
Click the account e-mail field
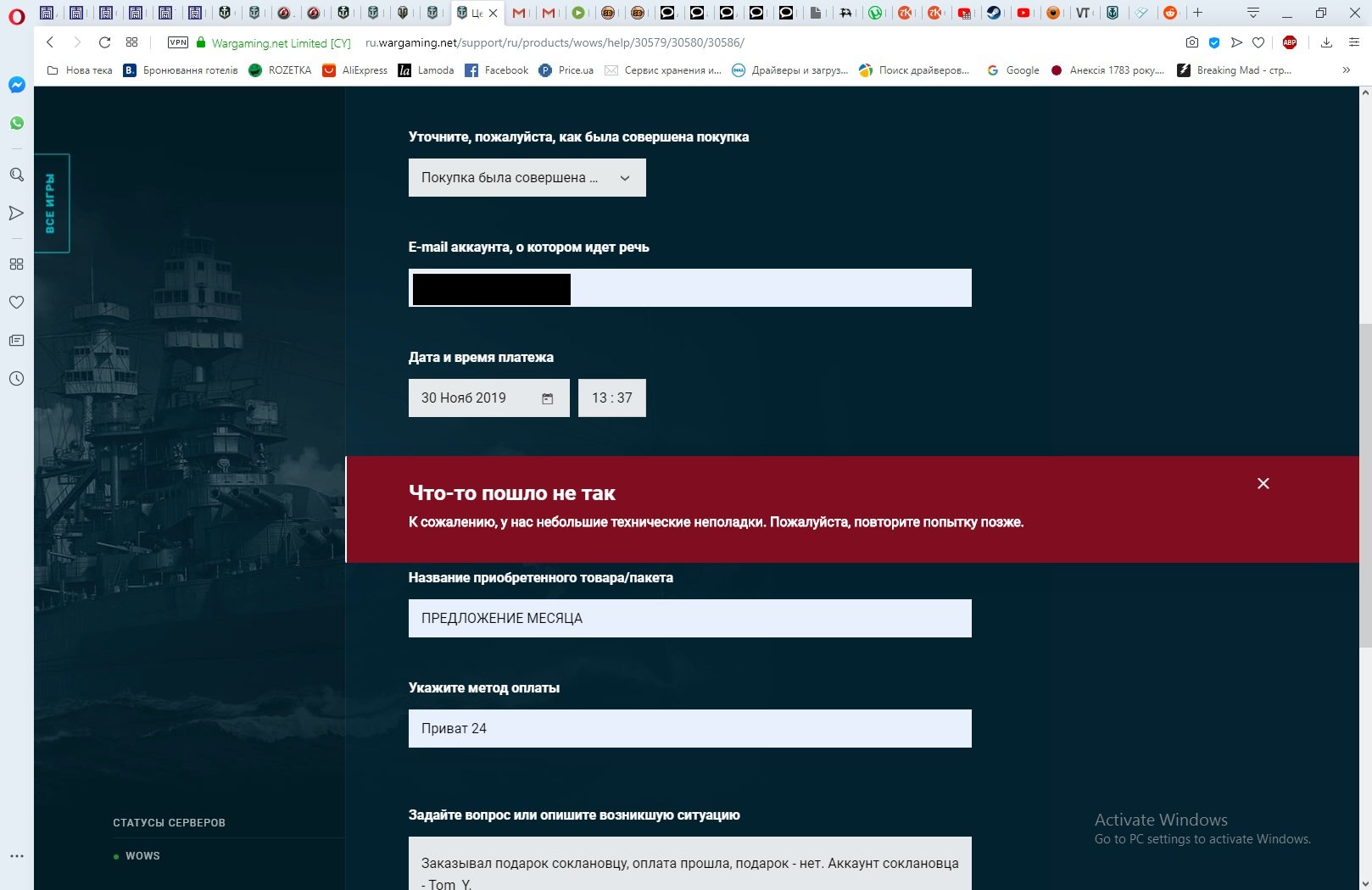(x=690, y=288)
